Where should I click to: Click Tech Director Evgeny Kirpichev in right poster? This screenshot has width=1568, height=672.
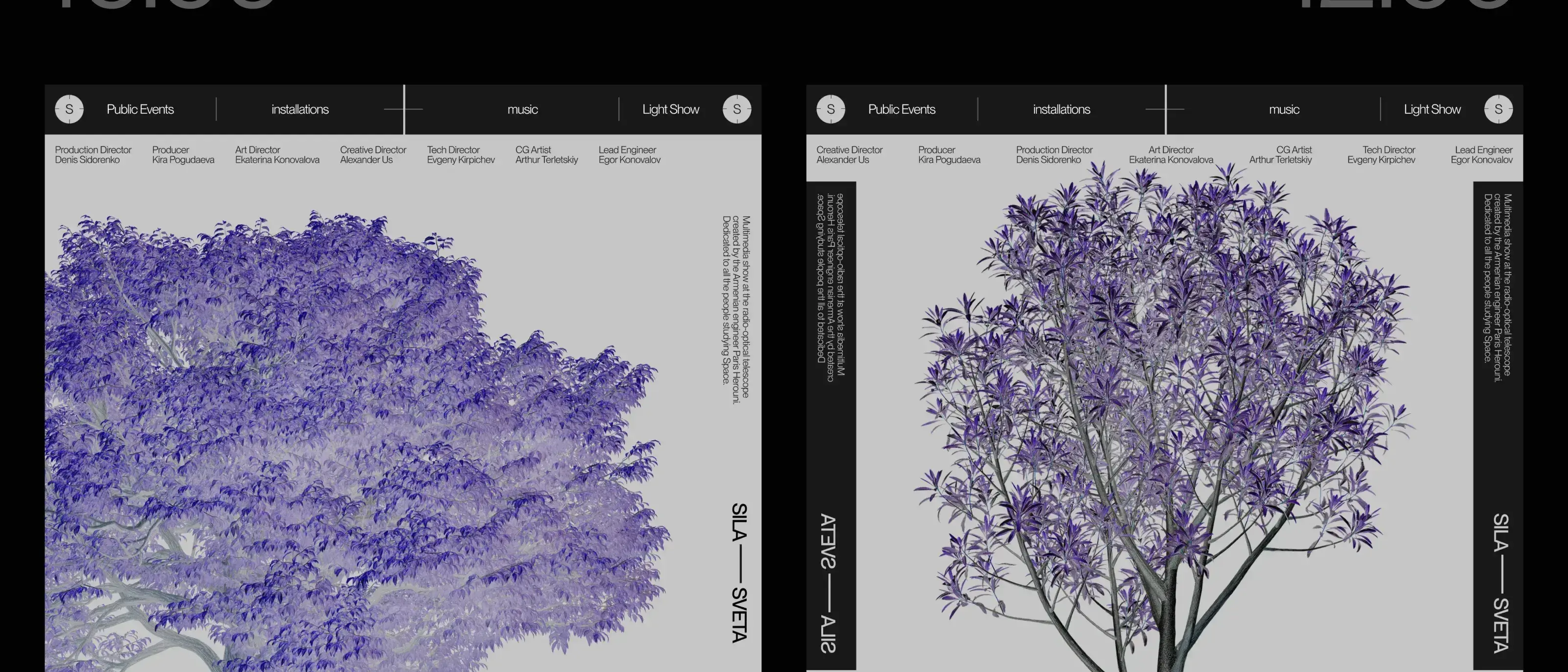point(1381,154)
